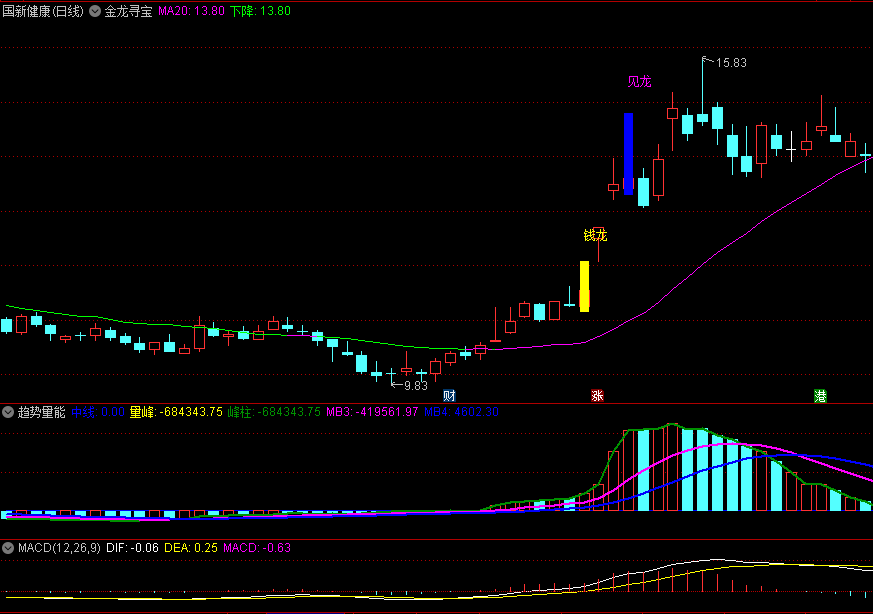This screenshot has height=614, width=873.
Task: Click the 中线: 0.00 value
Action: pos(98,412)
